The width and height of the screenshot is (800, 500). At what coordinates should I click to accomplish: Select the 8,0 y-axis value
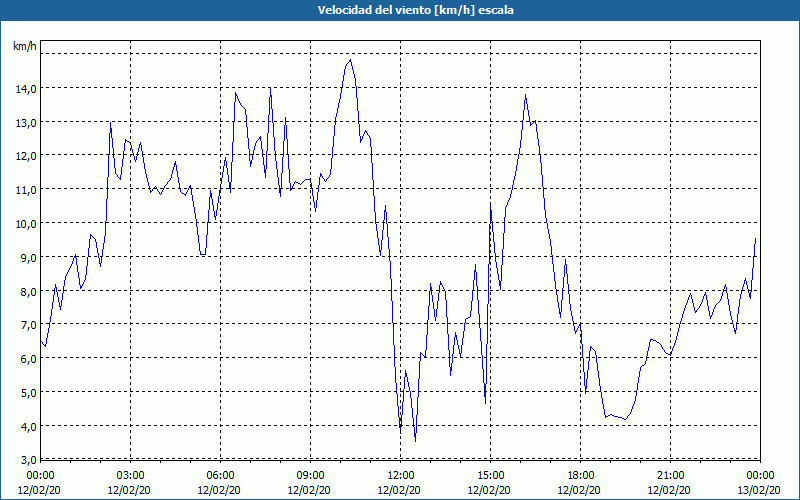click(x=29, y=291)
